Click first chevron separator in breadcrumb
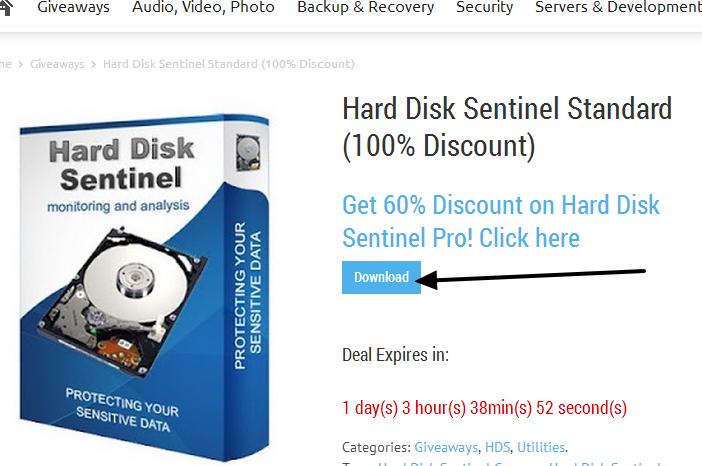 point(21,65)
